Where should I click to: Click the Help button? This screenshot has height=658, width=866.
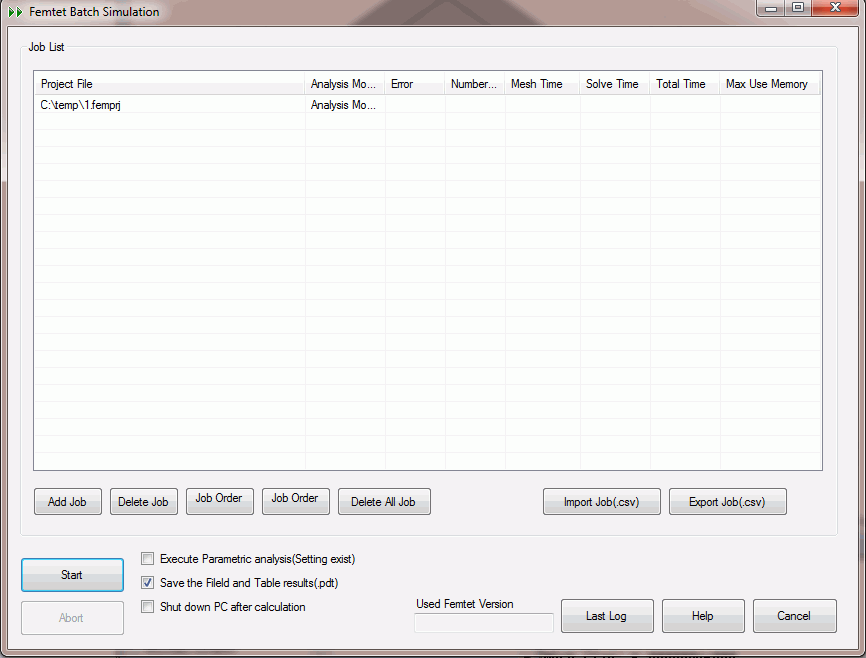[702, 616]
